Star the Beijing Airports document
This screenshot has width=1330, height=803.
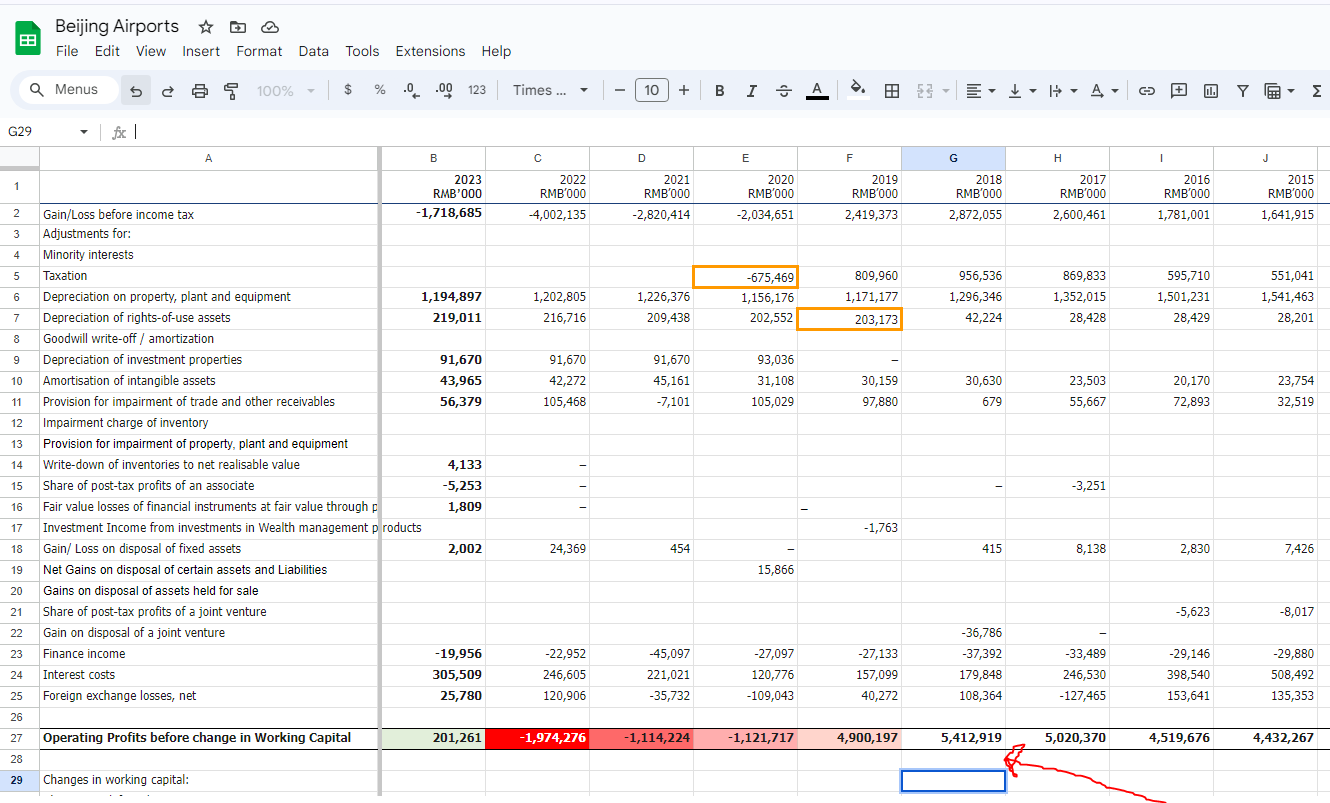pos(206,27)
